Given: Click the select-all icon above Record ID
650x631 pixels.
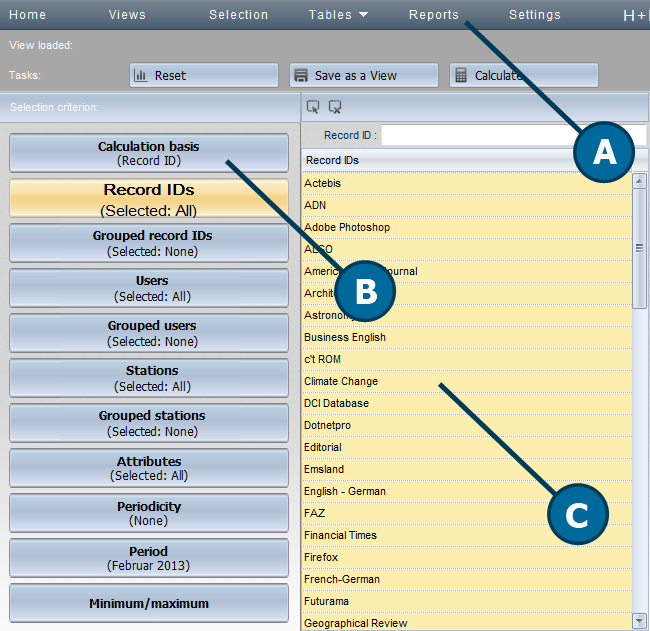Looking at the screenshot, I should (313, 107).
